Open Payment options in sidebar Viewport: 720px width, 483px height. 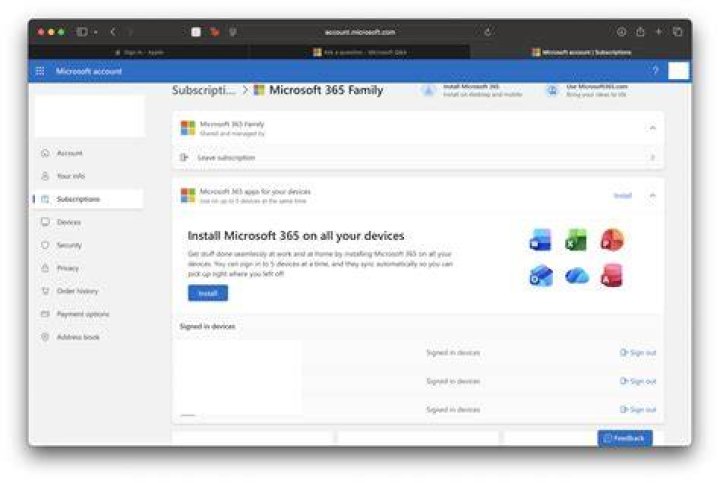(x=83, y=314)
